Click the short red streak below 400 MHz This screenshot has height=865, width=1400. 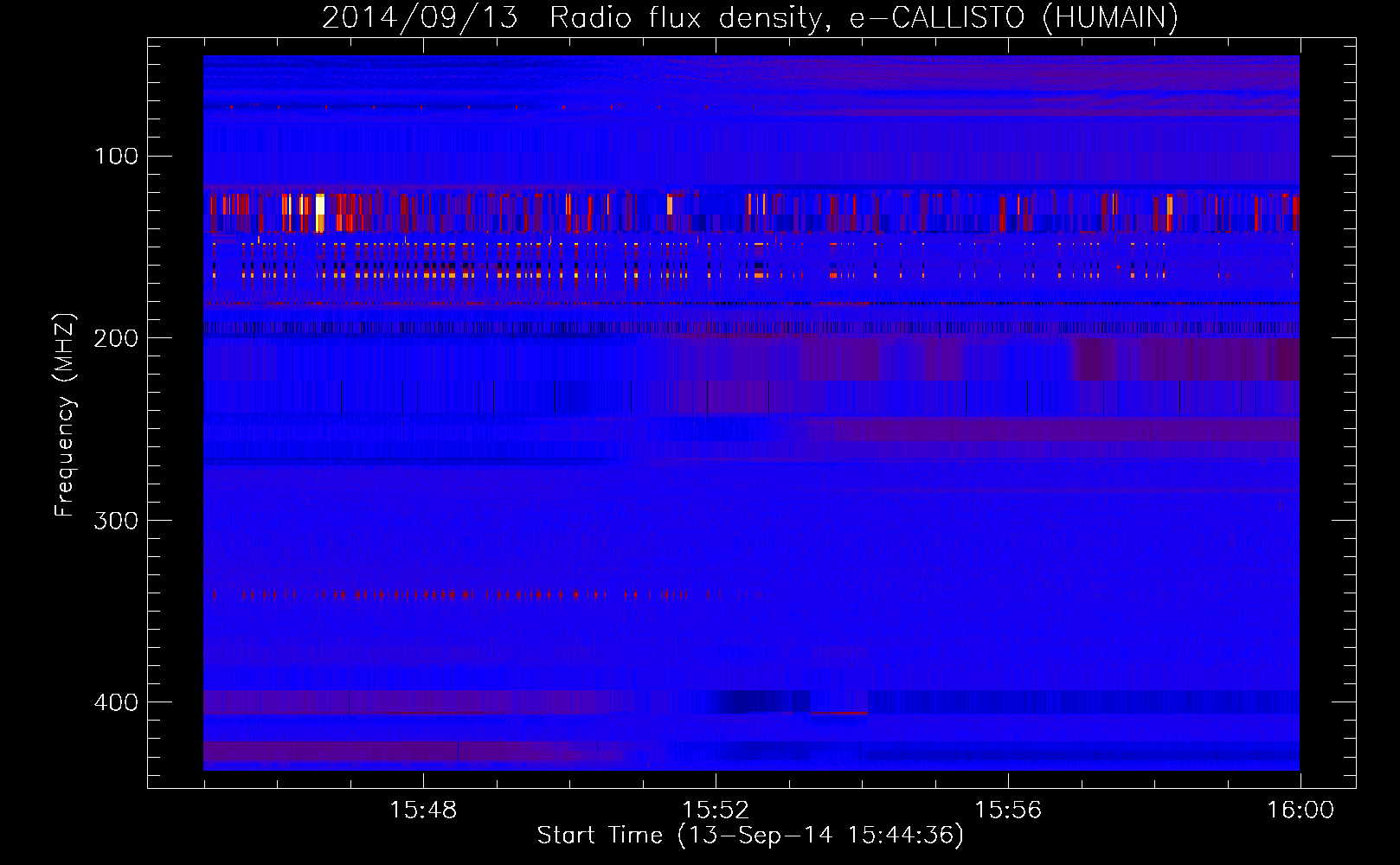point(839,714)
